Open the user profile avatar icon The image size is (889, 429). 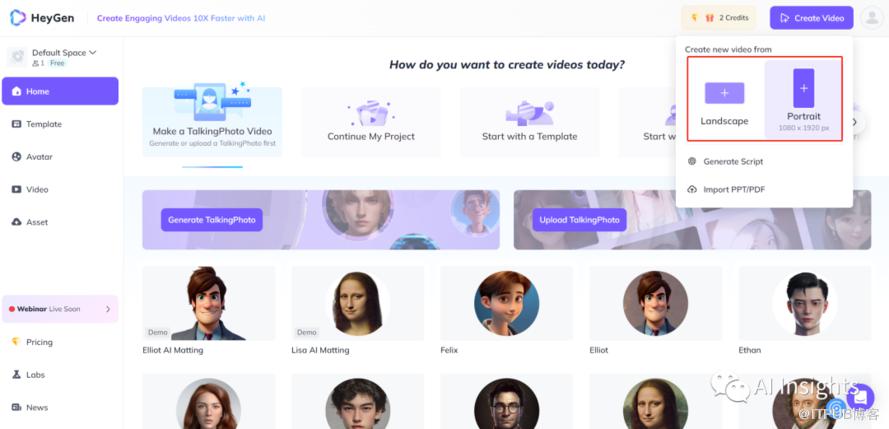coord(871,18)
